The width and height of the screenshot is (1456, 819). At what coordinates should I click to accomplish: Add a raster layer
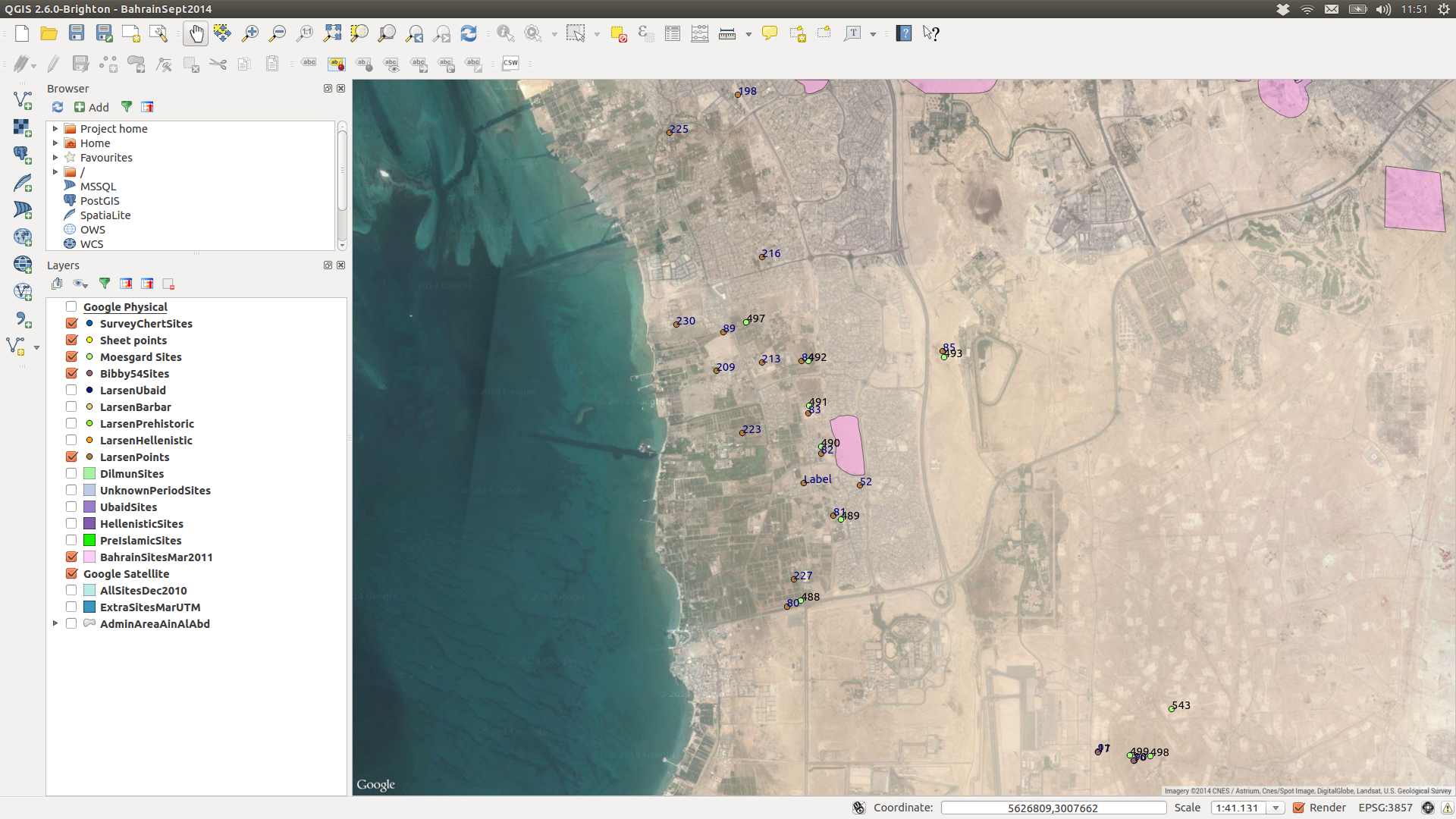(23, 127)
